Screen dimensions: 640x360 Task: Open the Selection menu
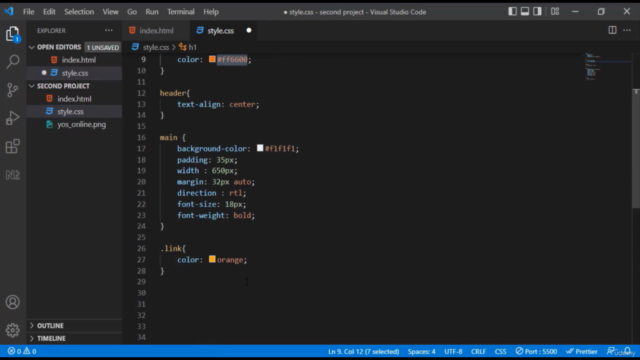[79, 12]
